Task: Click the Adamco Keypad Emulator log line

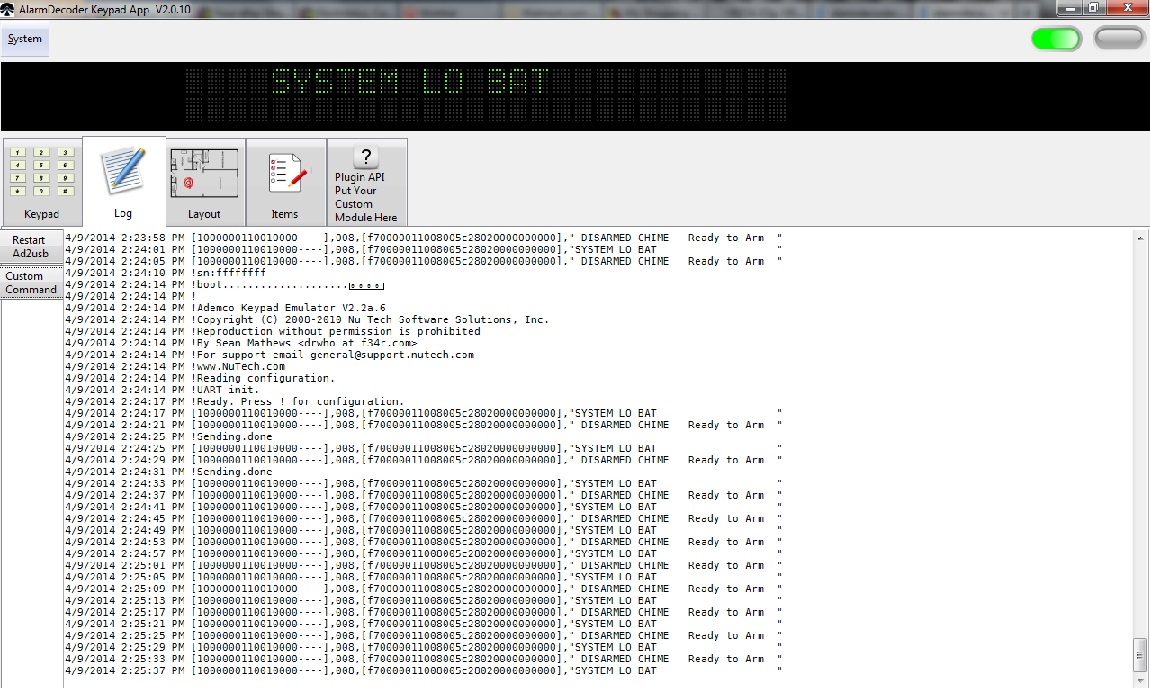Action: (290, 308)
